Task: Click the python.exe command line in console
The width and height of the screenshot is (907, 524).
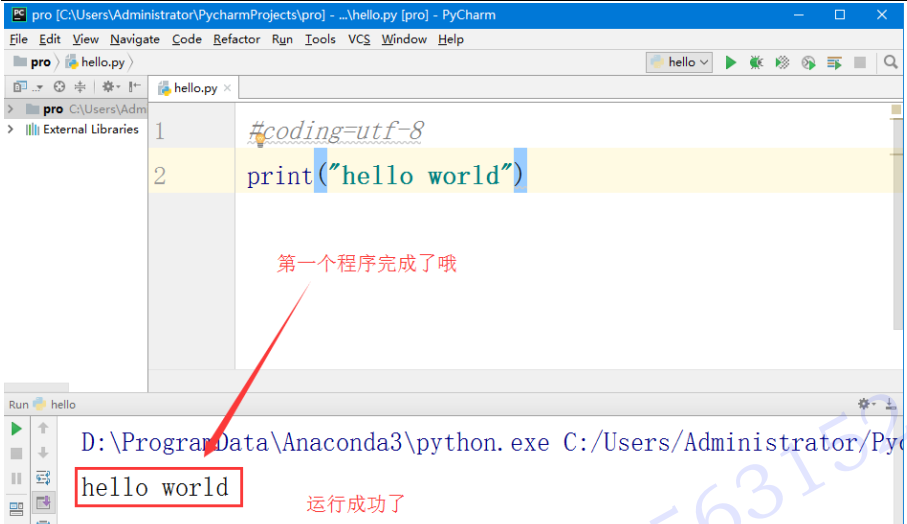Action: [491, 443]
